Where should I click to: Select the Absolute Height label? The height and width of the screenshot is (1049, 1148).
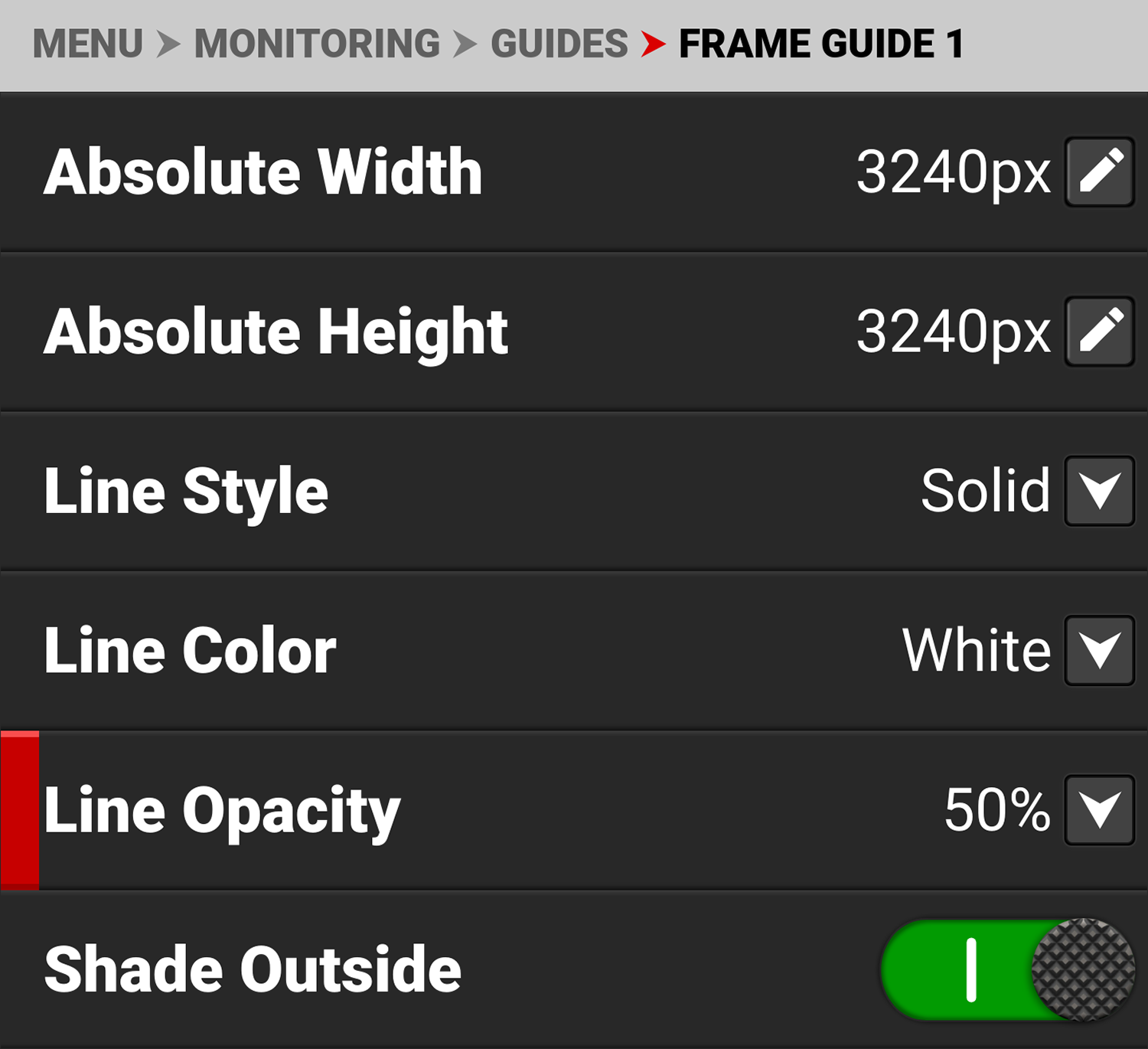tap(276, 332)
